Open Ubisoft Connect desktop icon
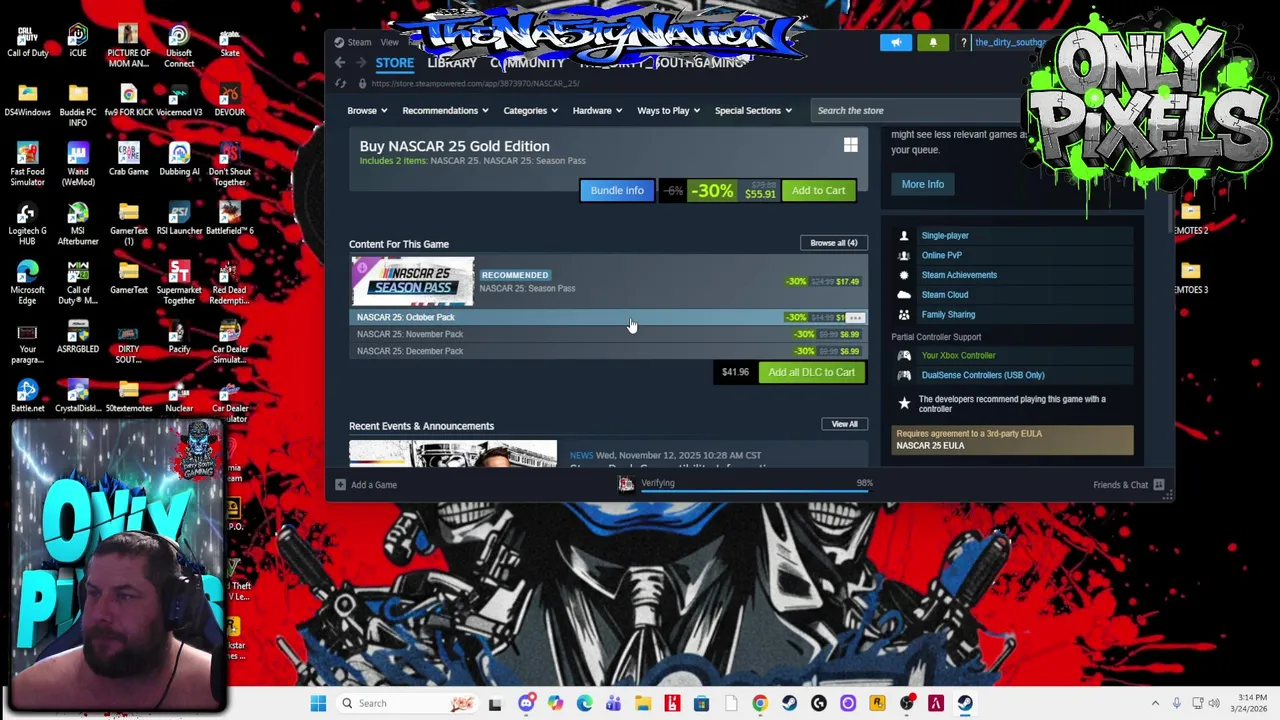 point(179,46)
